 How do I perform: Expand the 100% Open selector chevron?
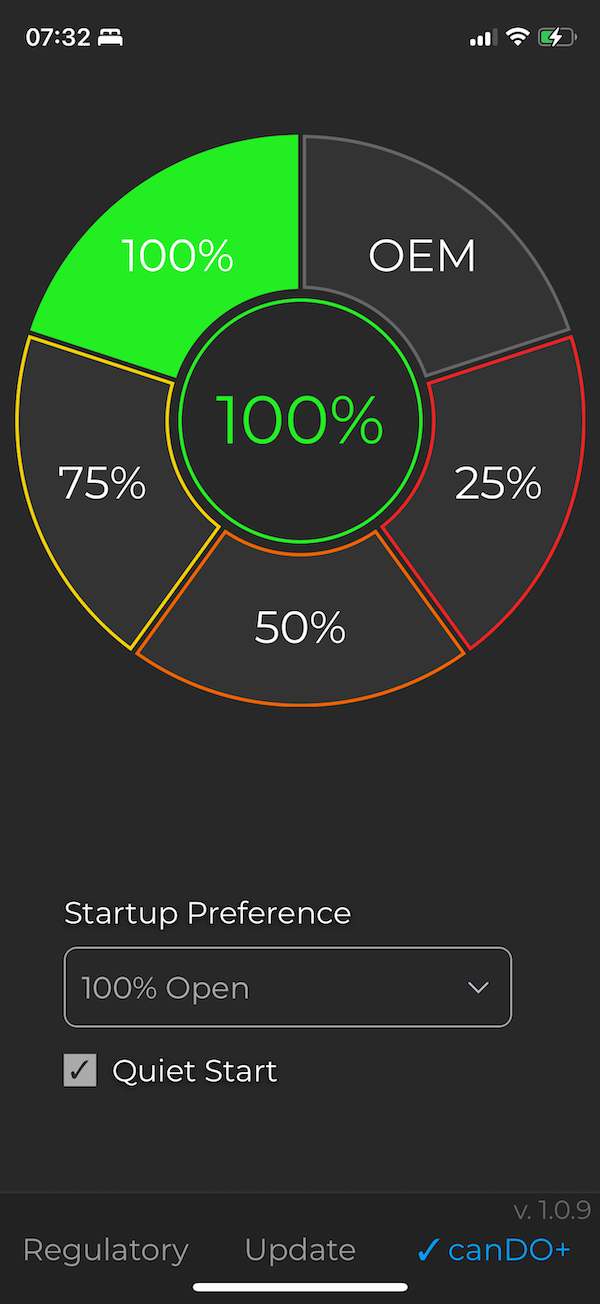pyautogui.click(x=479, y=987)
